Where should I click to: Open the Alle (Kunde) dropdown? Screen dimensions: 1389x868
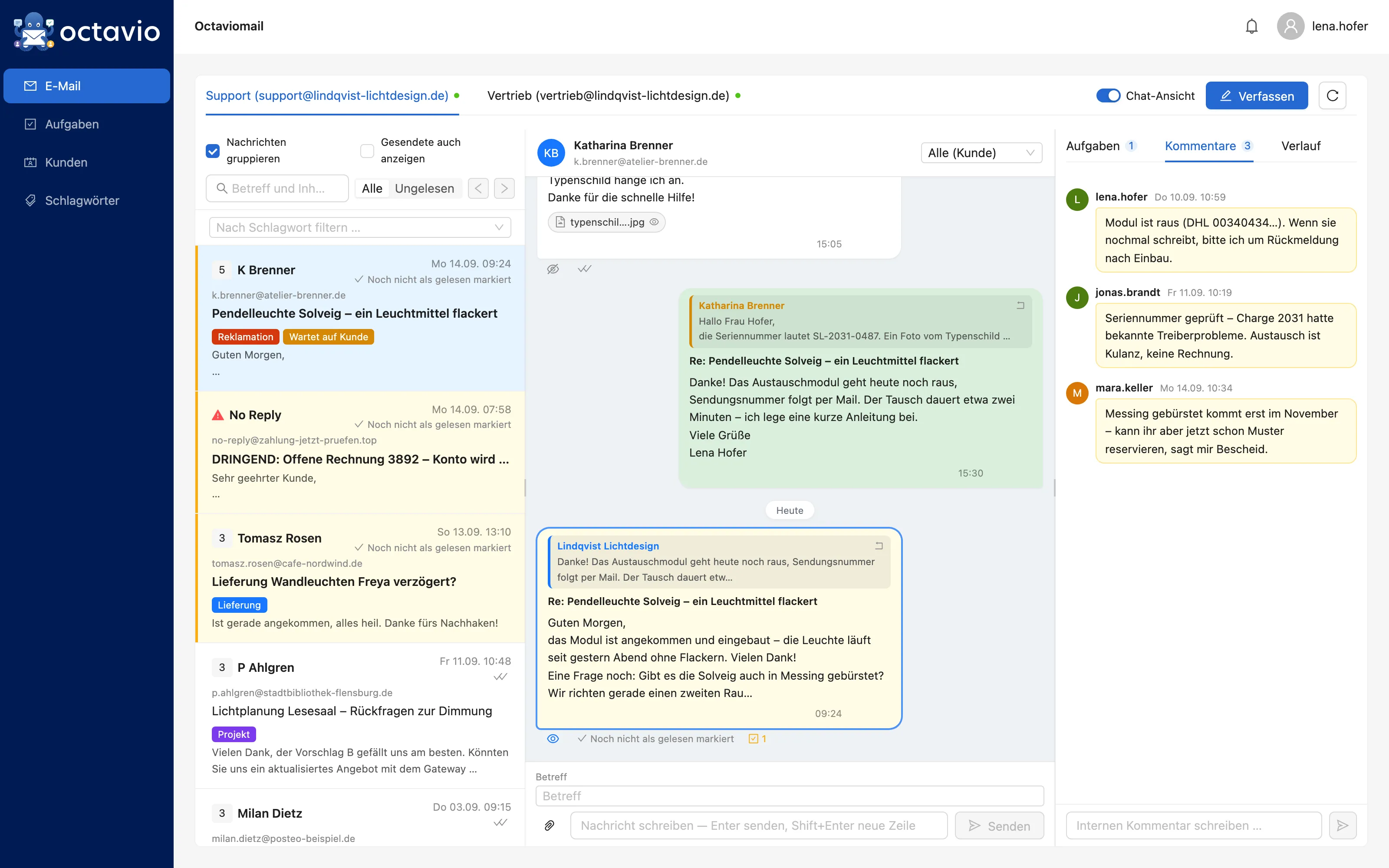981,153
